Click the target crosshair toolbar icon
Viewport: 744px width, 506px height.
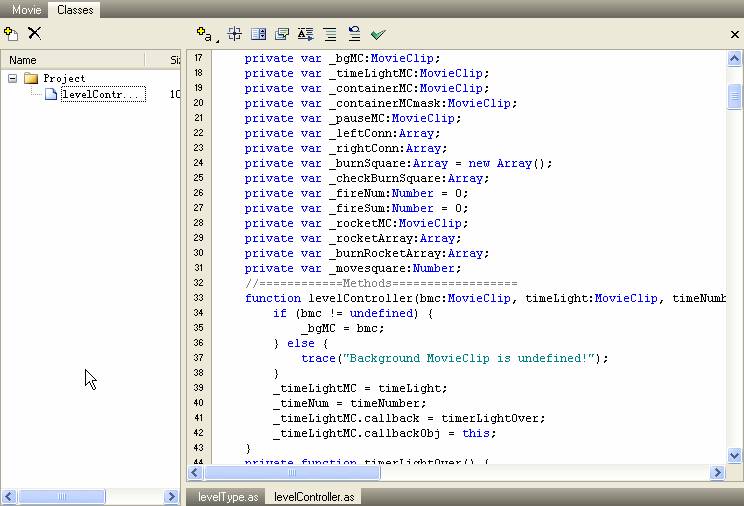234,34
